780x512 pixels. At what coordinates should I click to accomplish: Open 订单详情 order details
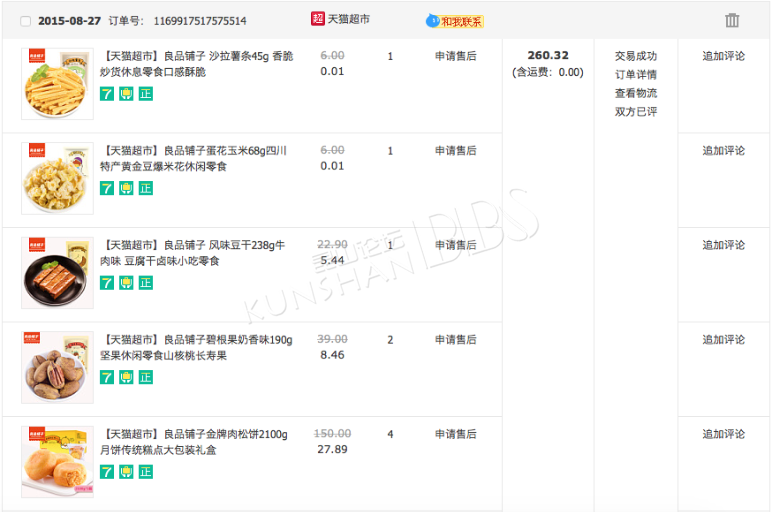pyautogui.click(x=636, y=75)
